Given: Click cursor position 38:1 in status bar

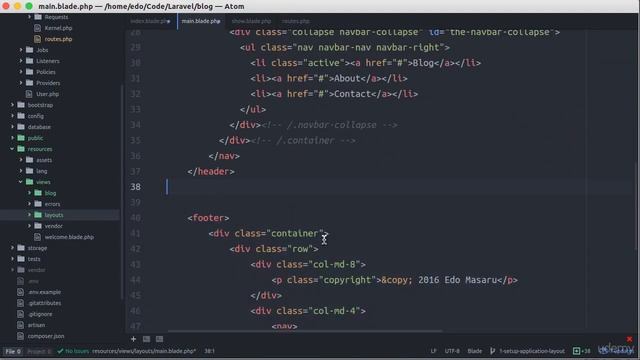Looking at the screenshot, I should 209,351.
